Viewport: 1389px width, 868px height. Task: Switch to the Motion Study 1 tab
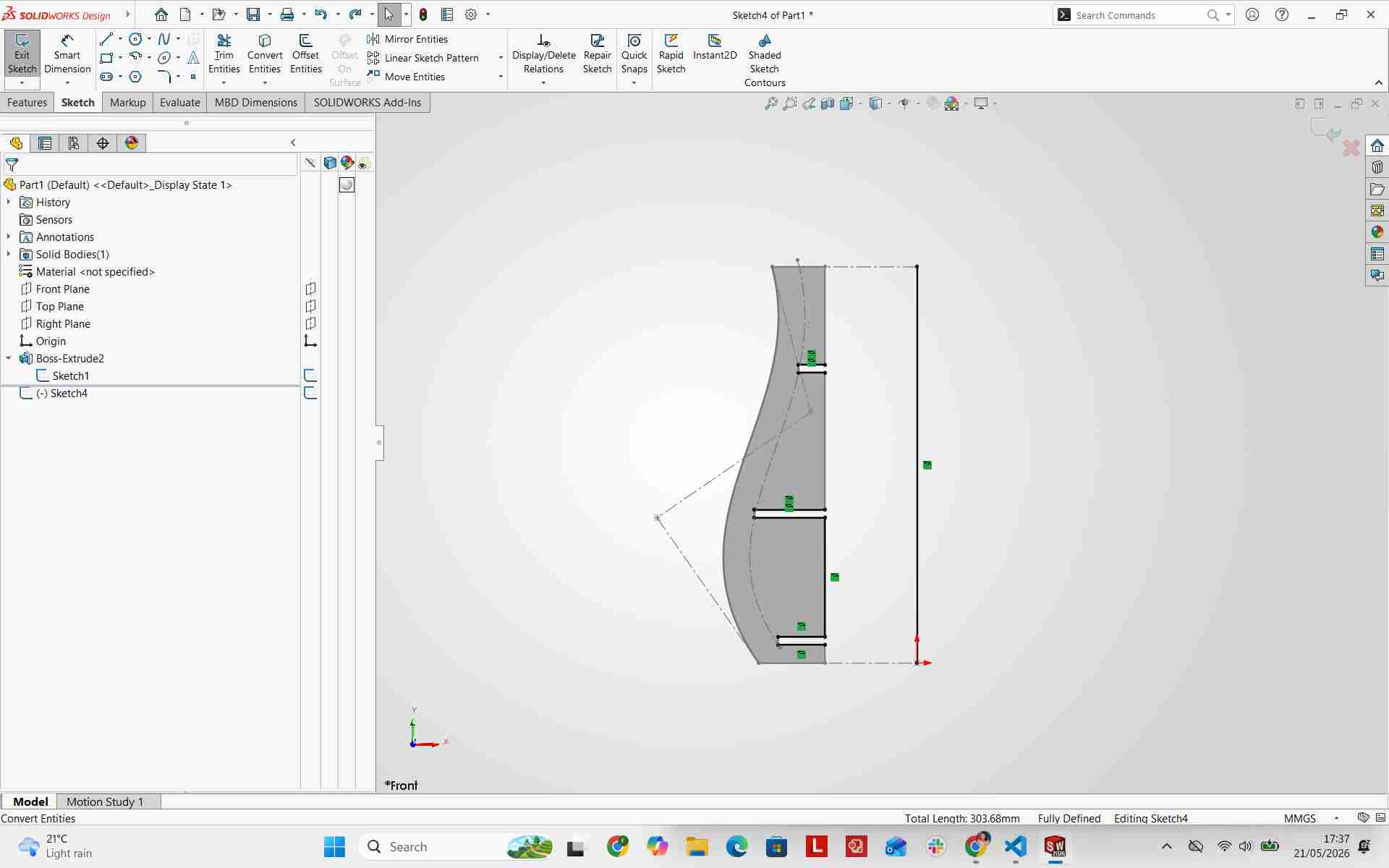coord(105,801)
